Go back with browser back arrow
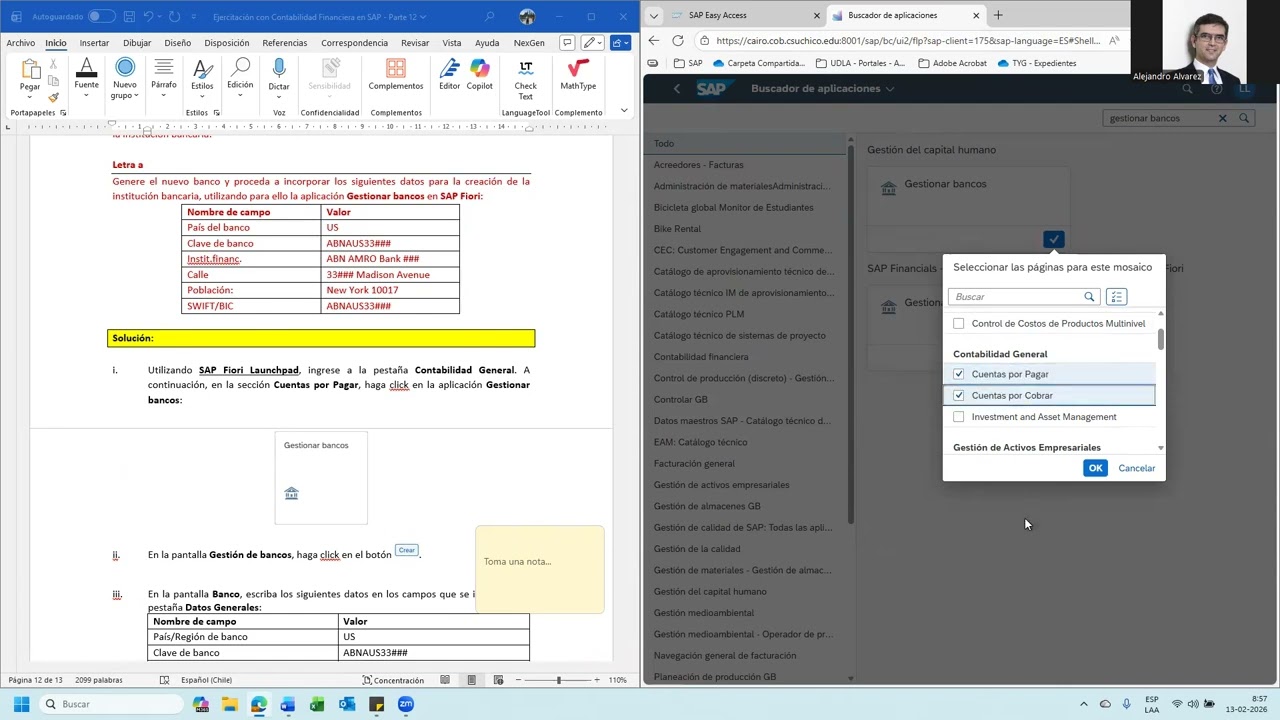This screenshot has height=720, width=1280. click(x=654, y=40)
